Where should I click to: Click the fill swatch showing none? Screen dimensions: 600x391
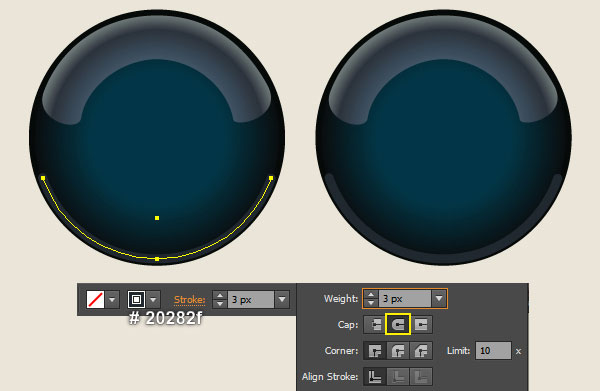[95, 299]
